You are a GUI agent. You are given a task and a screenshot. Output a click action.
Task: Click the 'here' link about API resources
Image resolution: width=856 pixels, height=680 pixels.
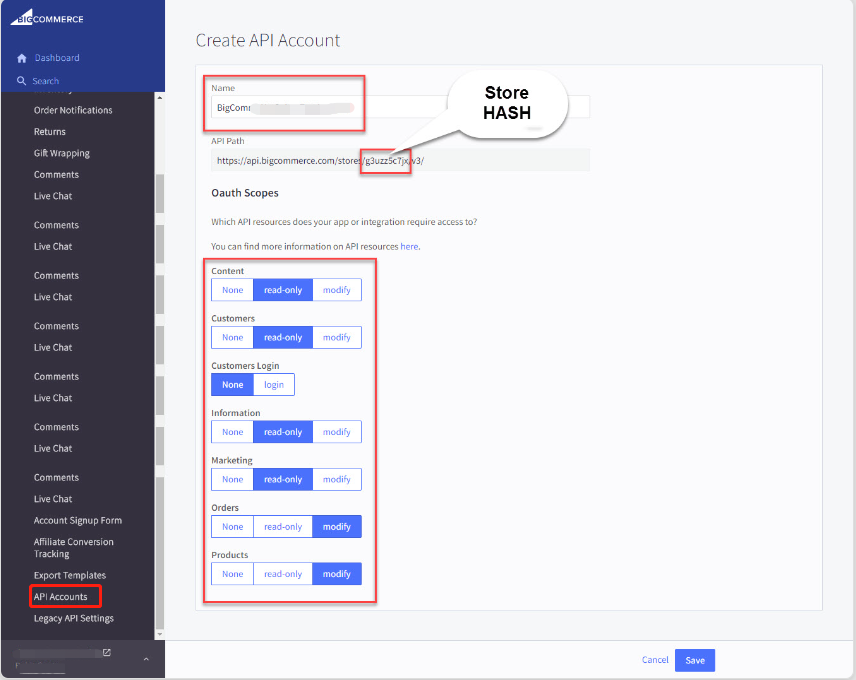tap(408, 246)
